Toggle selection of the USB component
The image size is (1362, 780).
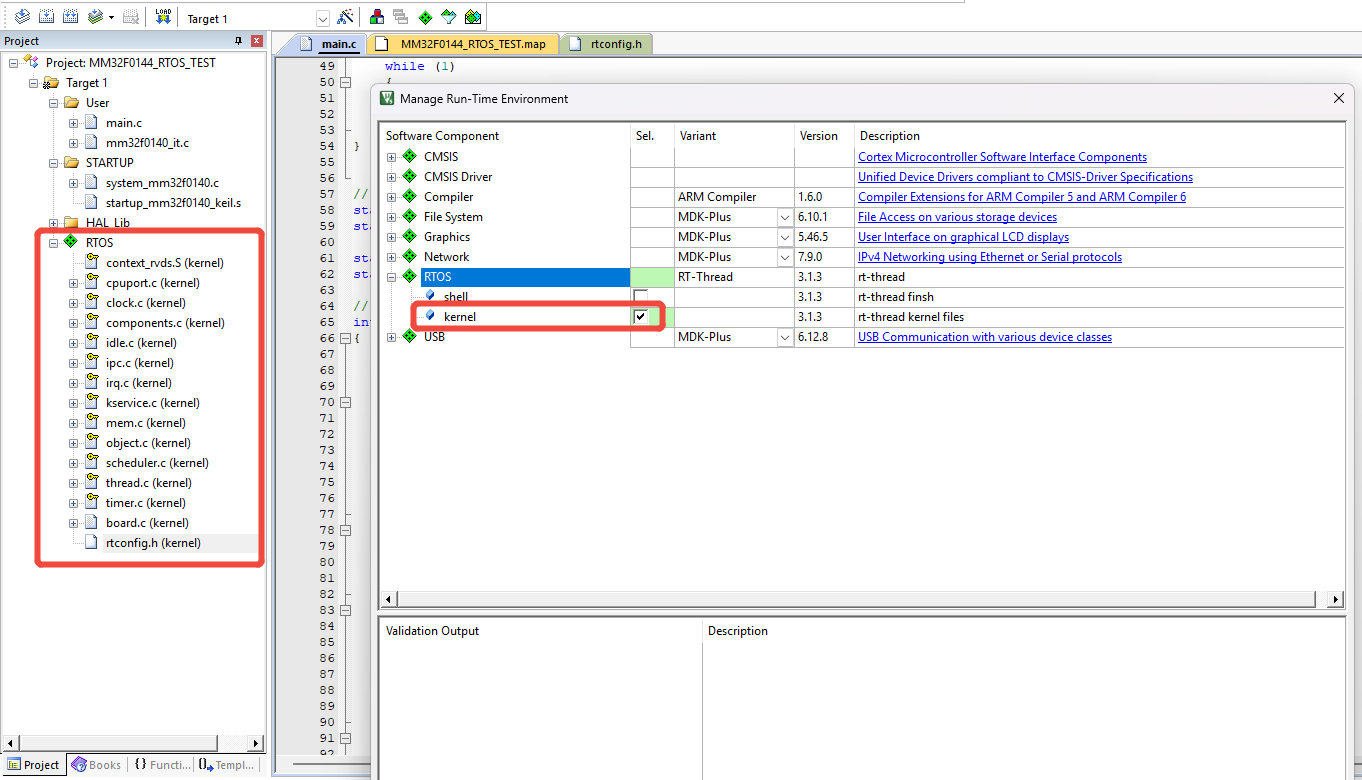[x=651, y=336]
